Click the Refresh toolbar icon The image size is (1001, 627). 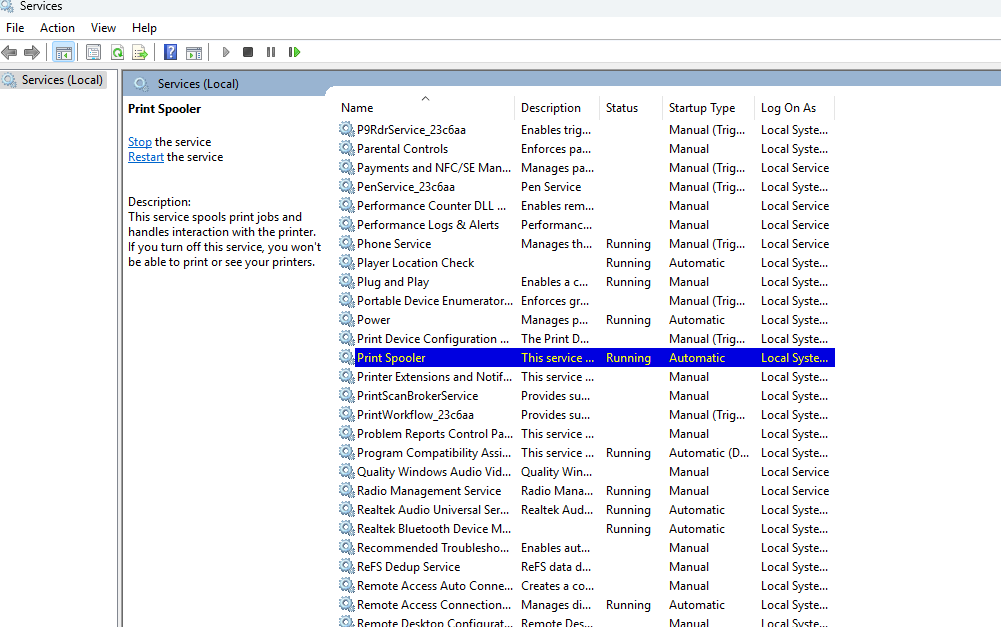(117, 52)
